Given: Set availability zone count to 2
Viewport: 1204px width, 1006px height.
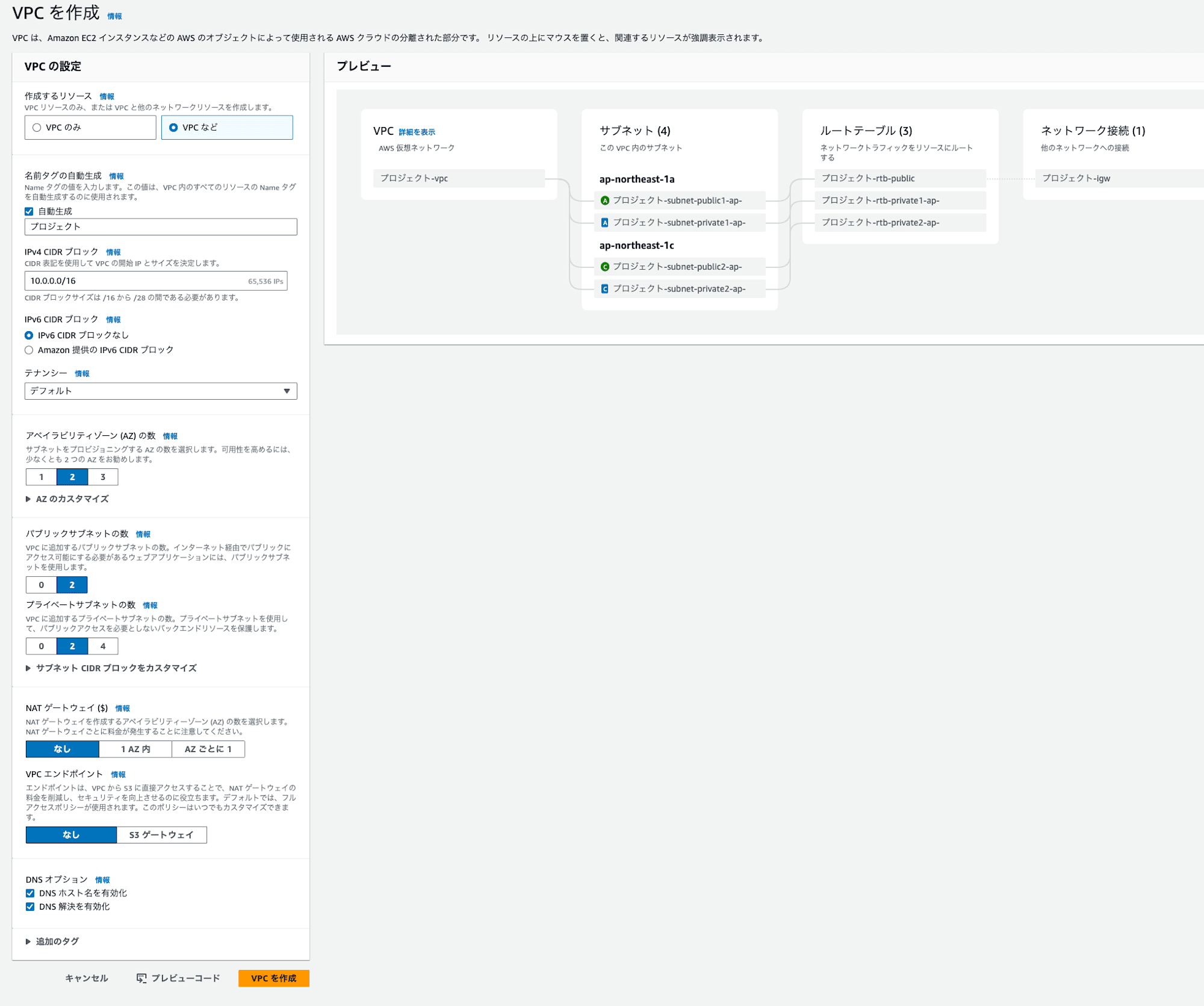Looking at the screenshot, I should point(72,477).
